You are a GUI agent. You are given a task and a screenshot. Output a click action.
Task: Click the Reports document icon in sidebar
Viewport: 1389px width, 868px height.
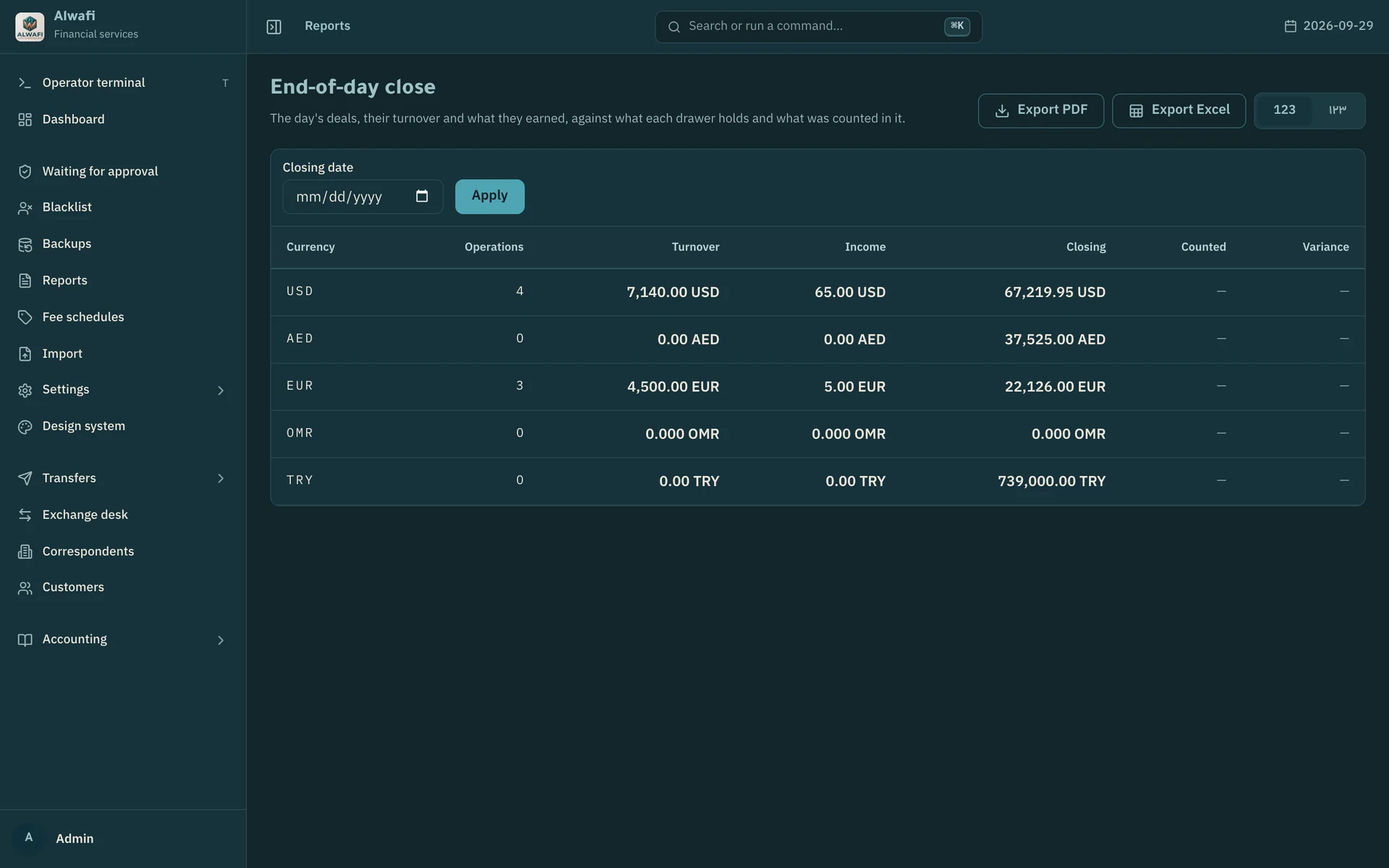pos(25,281)
